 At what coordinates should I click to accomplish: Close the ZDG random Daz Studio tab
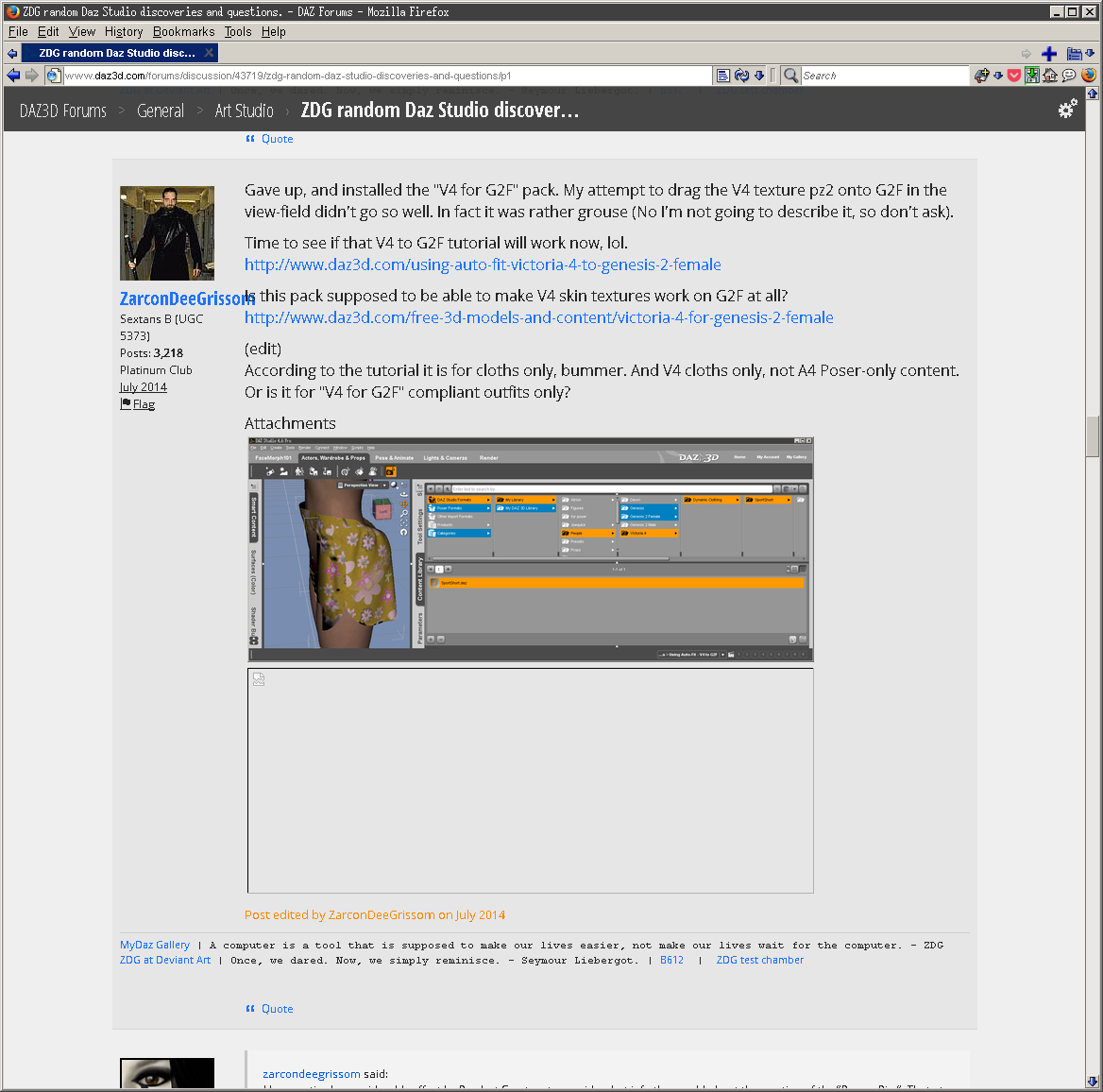(209, 53)
